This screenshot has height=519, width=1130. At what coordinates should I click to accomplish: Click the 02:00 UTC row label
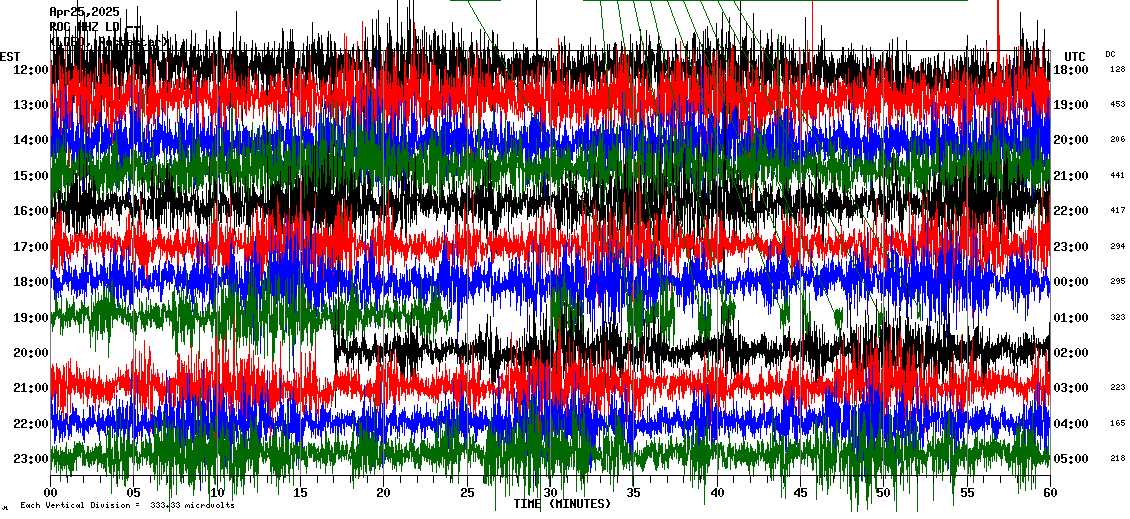[1070, 352]
